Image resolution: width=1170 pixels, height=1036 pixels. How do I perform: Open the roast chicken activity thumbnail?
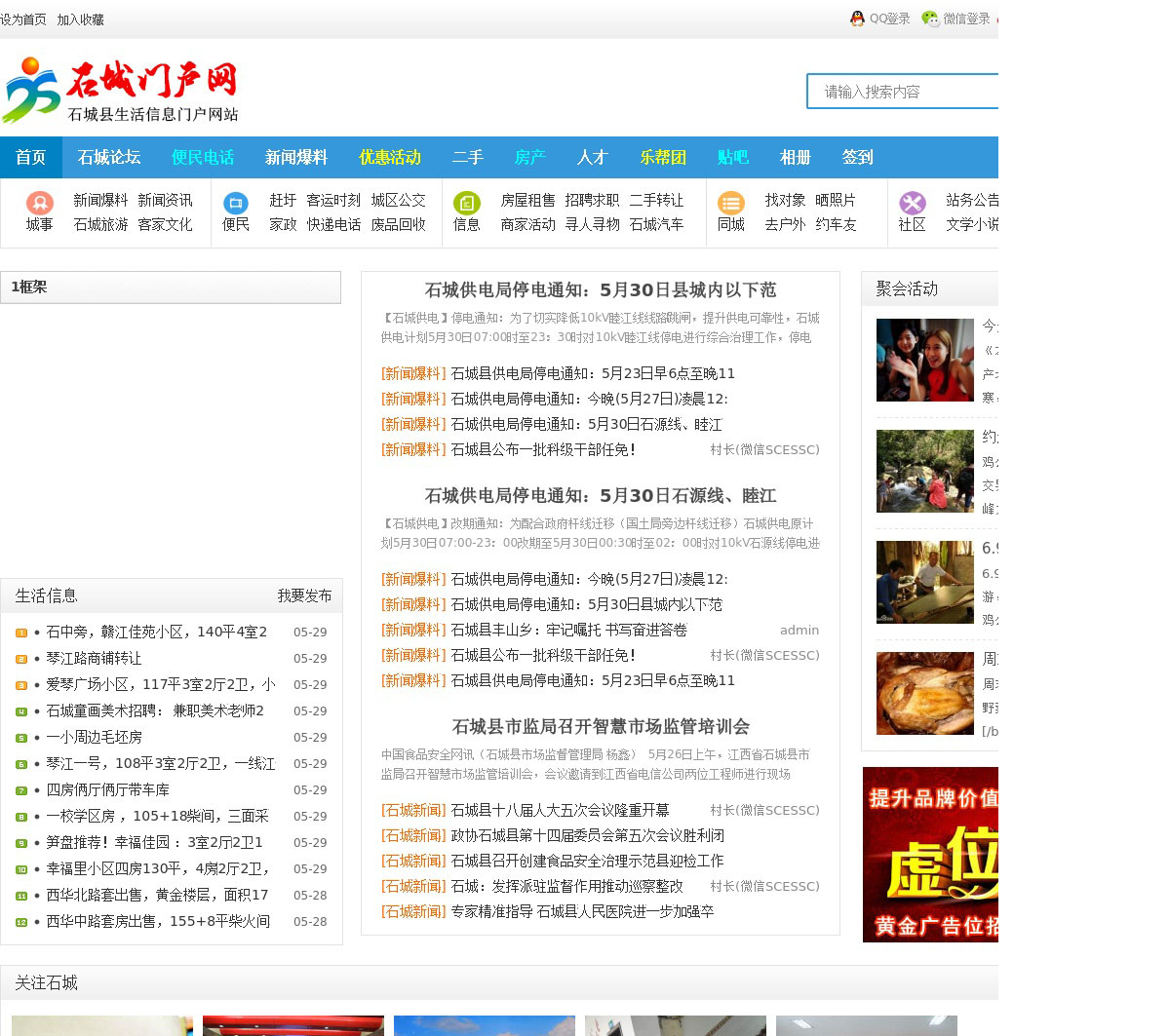[924, 693]
